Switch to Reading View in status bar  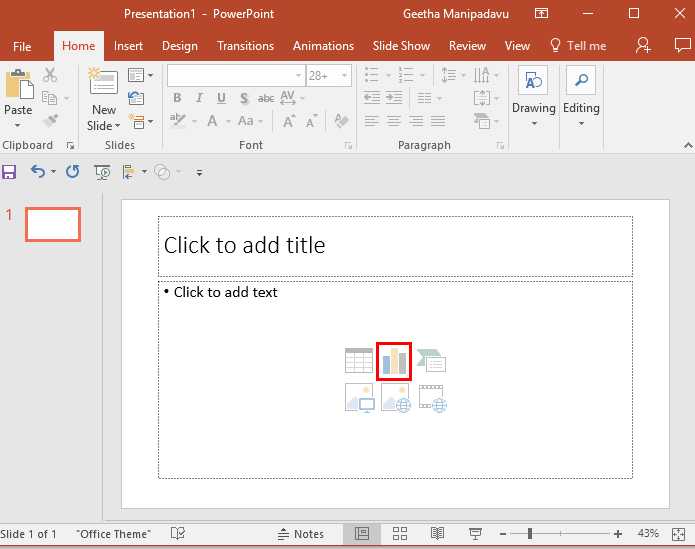point(437,534)
